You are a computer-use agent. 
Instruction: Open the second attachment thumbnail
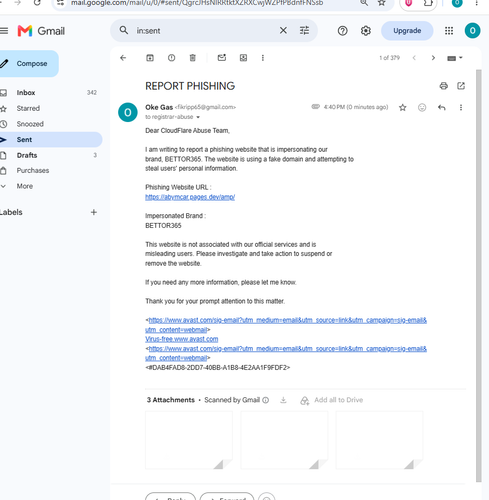(x=284, y=440)
